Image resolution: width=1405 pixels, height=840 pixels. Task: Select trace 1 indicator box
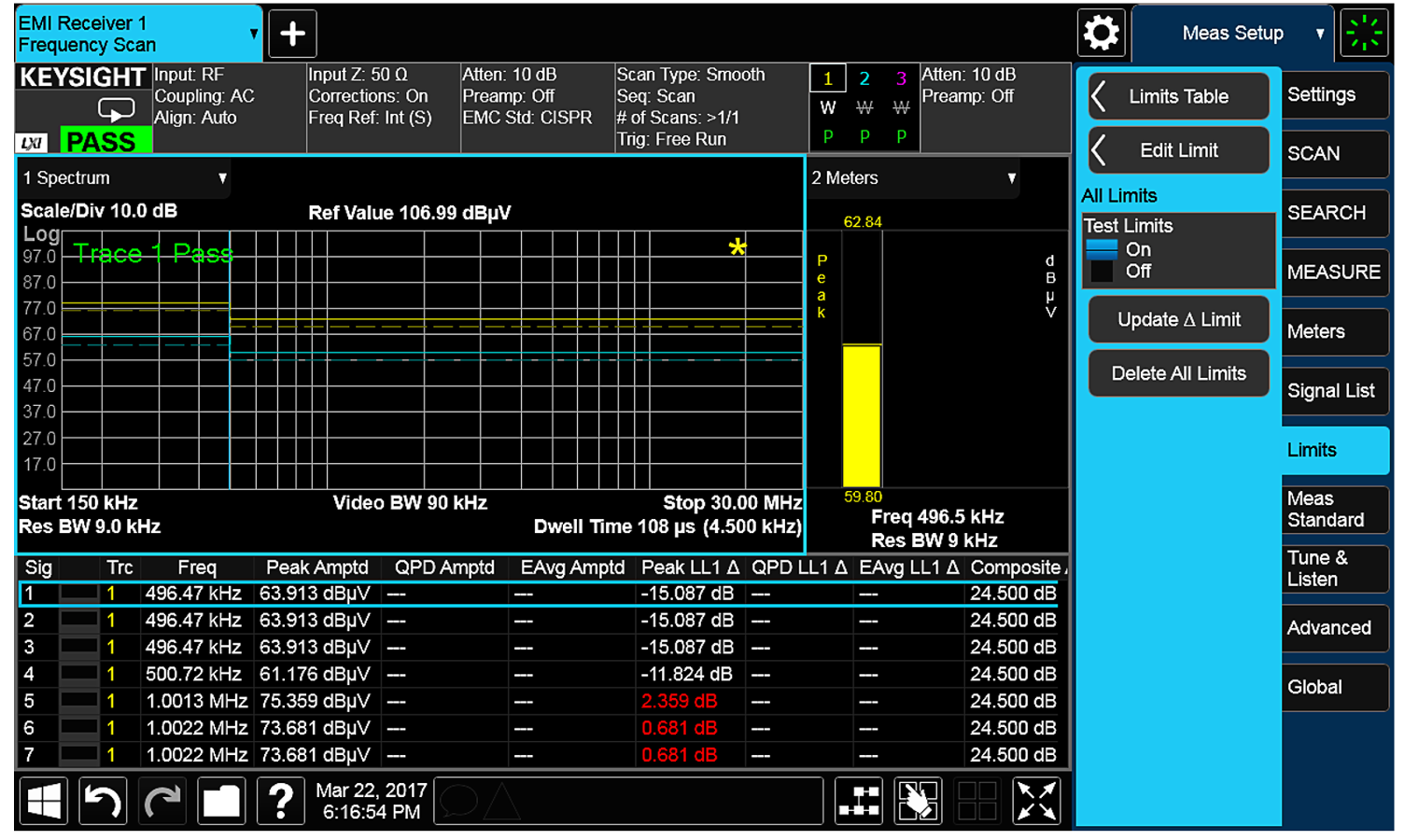[828, 78]
